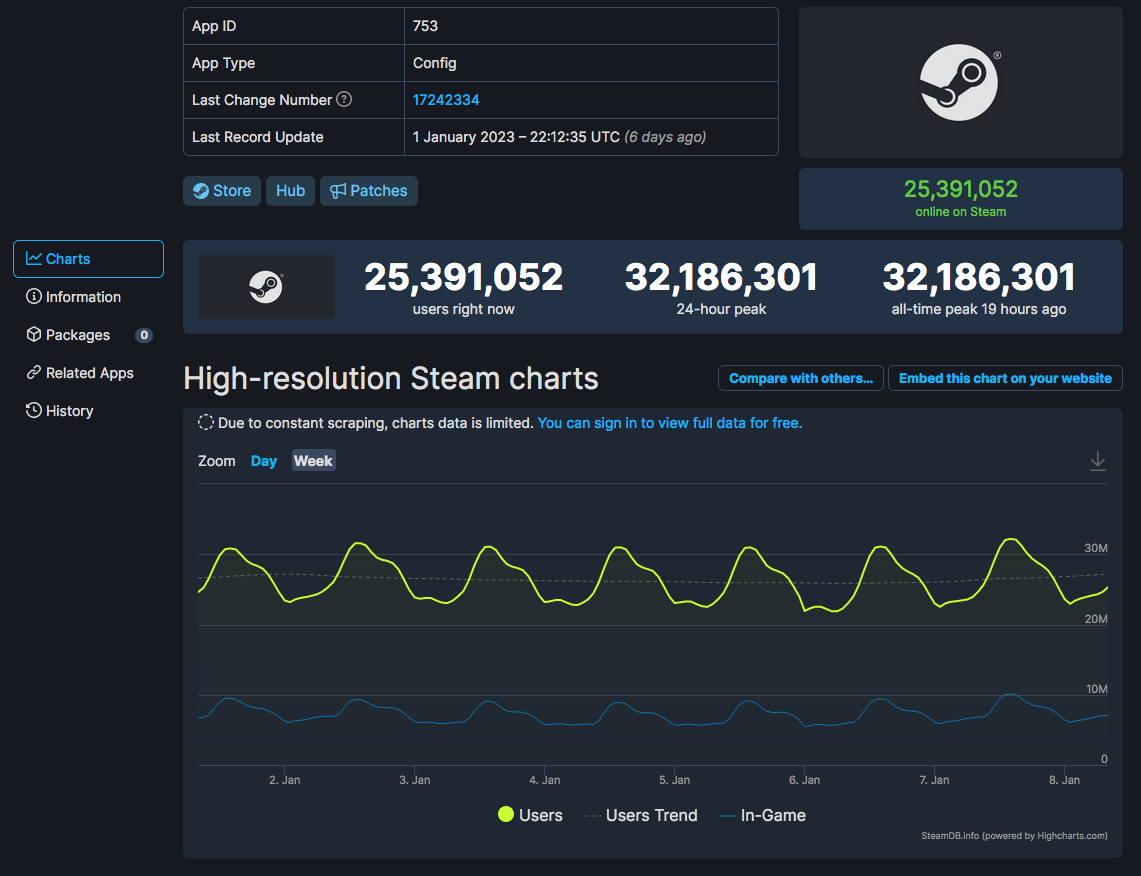Viewport: 1141px width, 876px height.
Task: Click the 8. Jan axis label
Action: point(1065,780)
